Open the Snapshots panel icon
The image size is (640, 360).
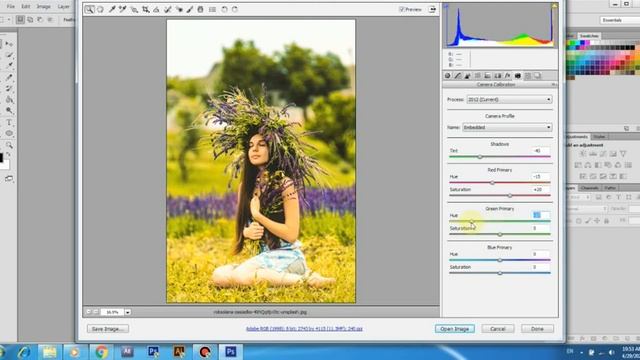[537, 76]
